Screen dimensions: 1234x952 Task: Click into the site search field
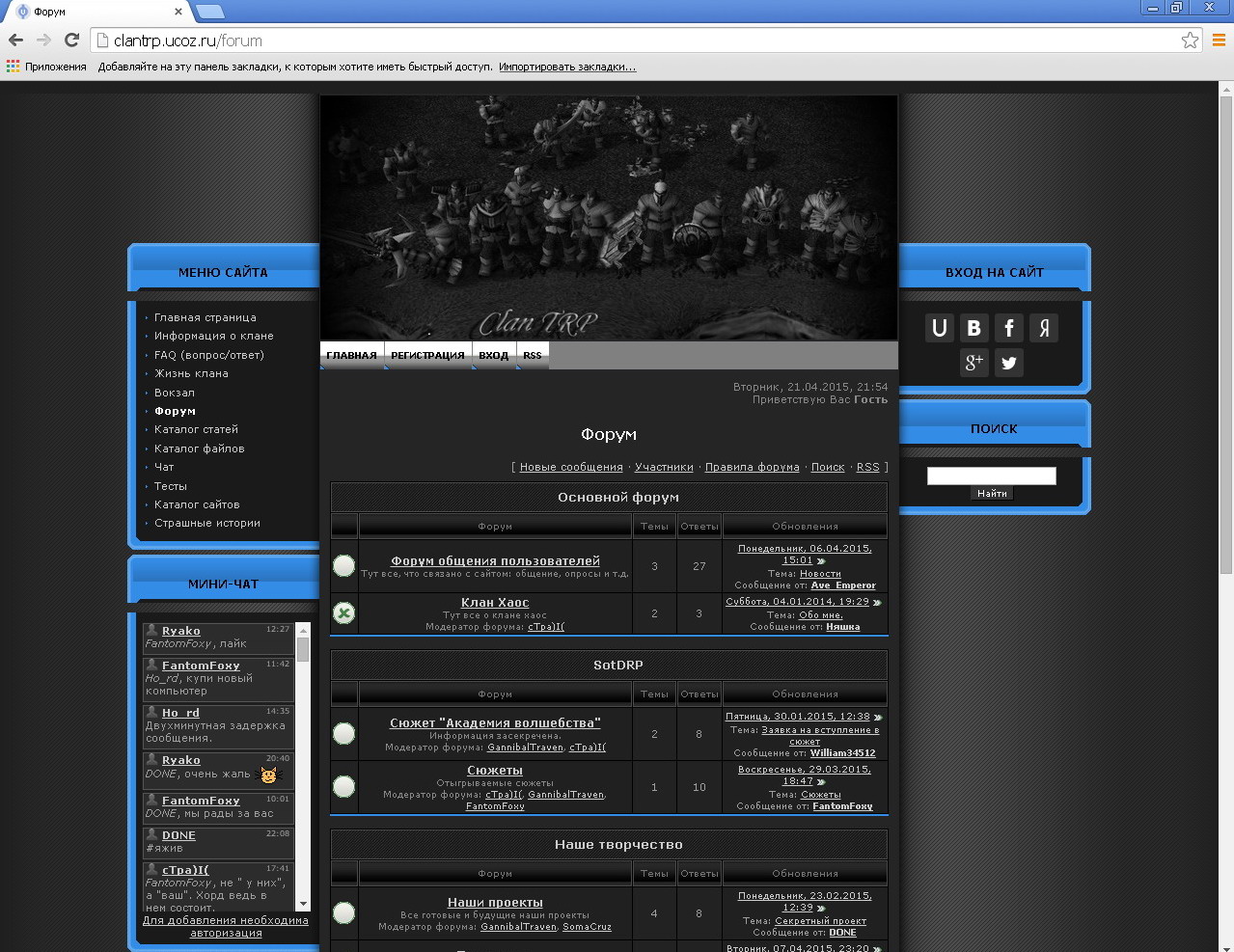pos(991,476)
